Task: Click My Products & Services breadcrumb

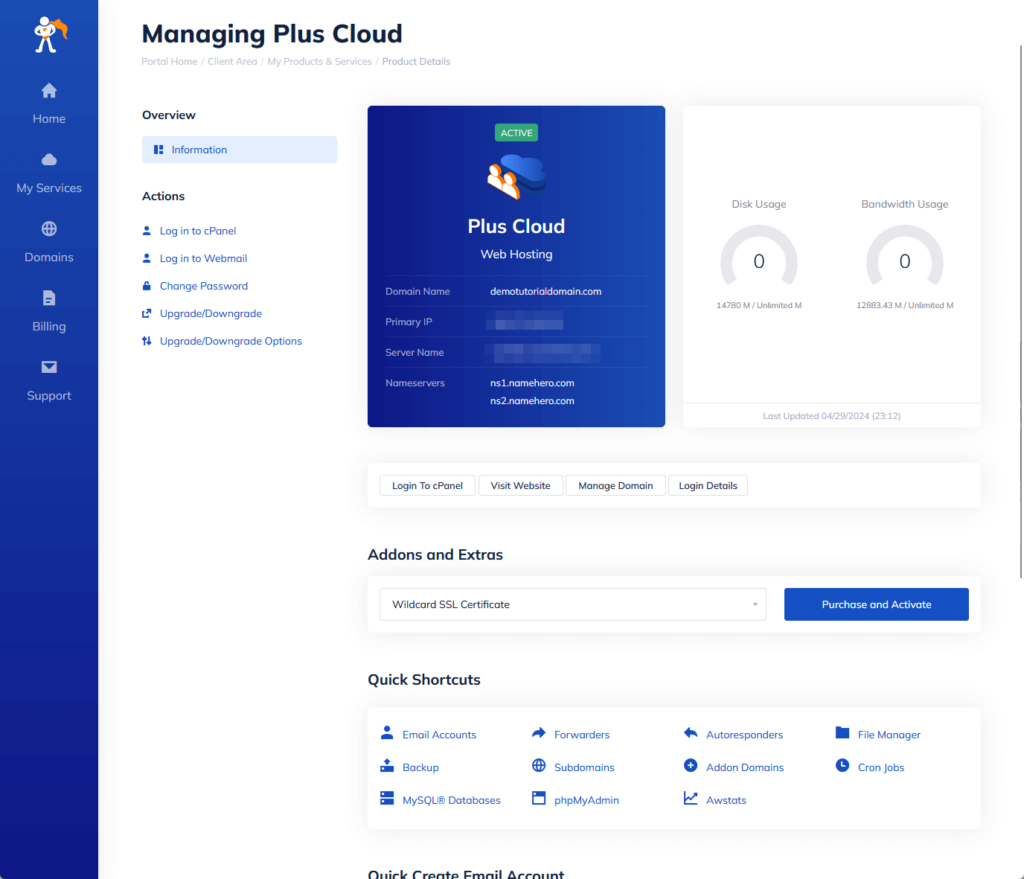Action: (319, 61)
